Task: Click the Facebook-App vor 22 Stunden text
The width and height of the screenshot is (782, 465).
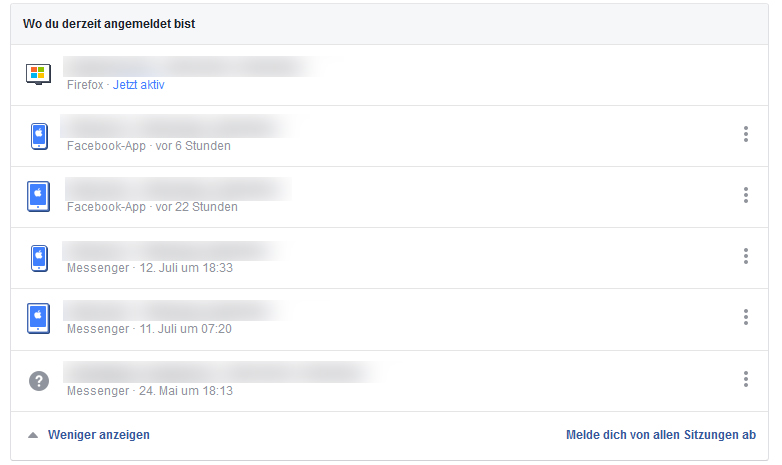Action: 152,207
